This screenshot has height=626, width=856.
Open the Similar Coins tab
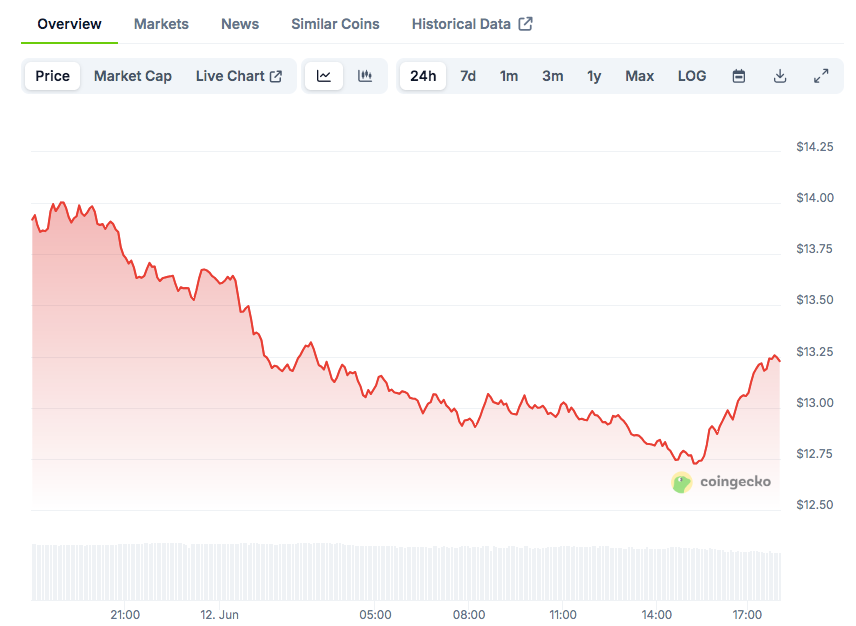(x=335, y=24)
